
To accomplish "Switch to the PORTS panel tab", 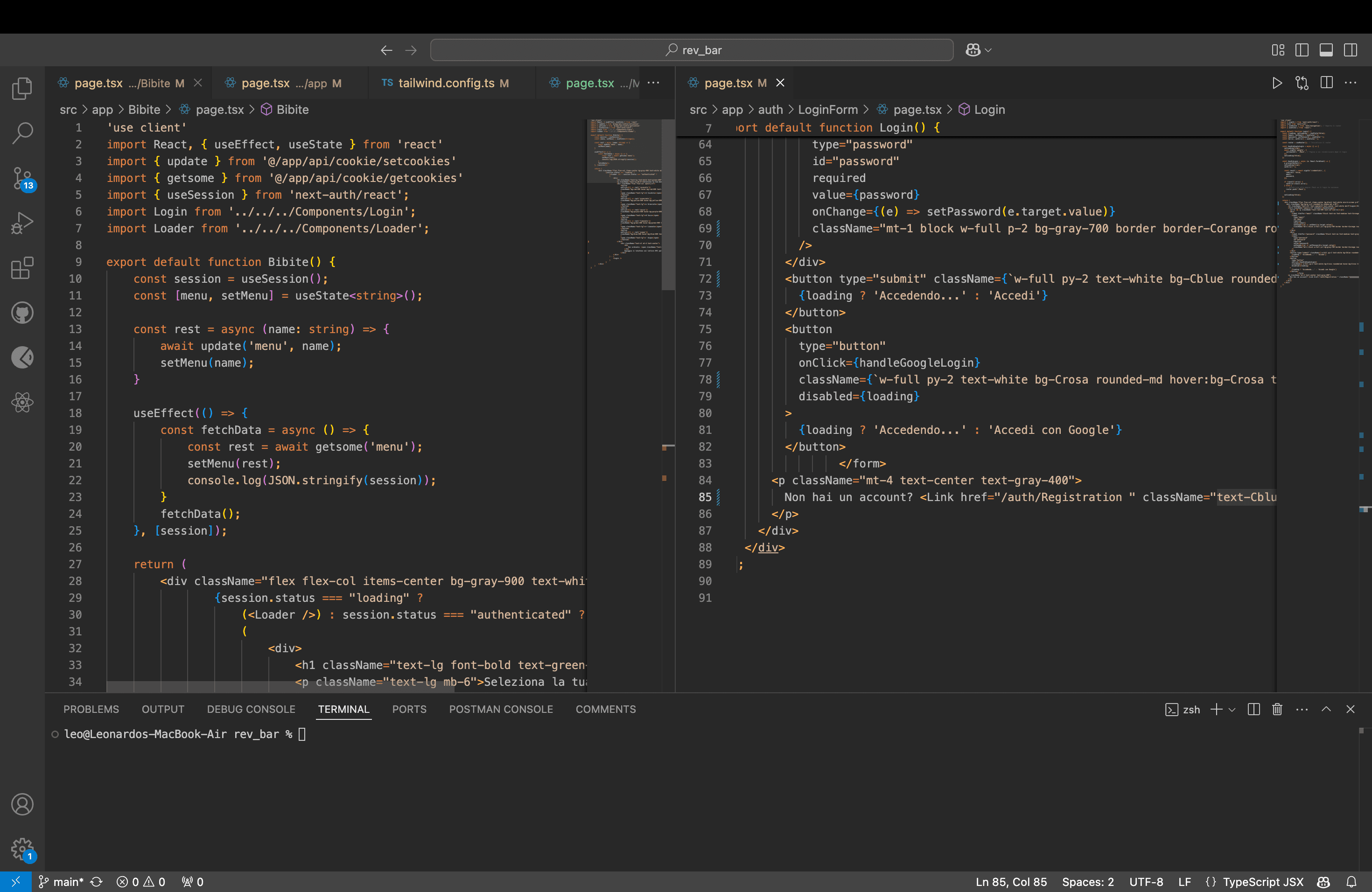I will coord(409,709).
